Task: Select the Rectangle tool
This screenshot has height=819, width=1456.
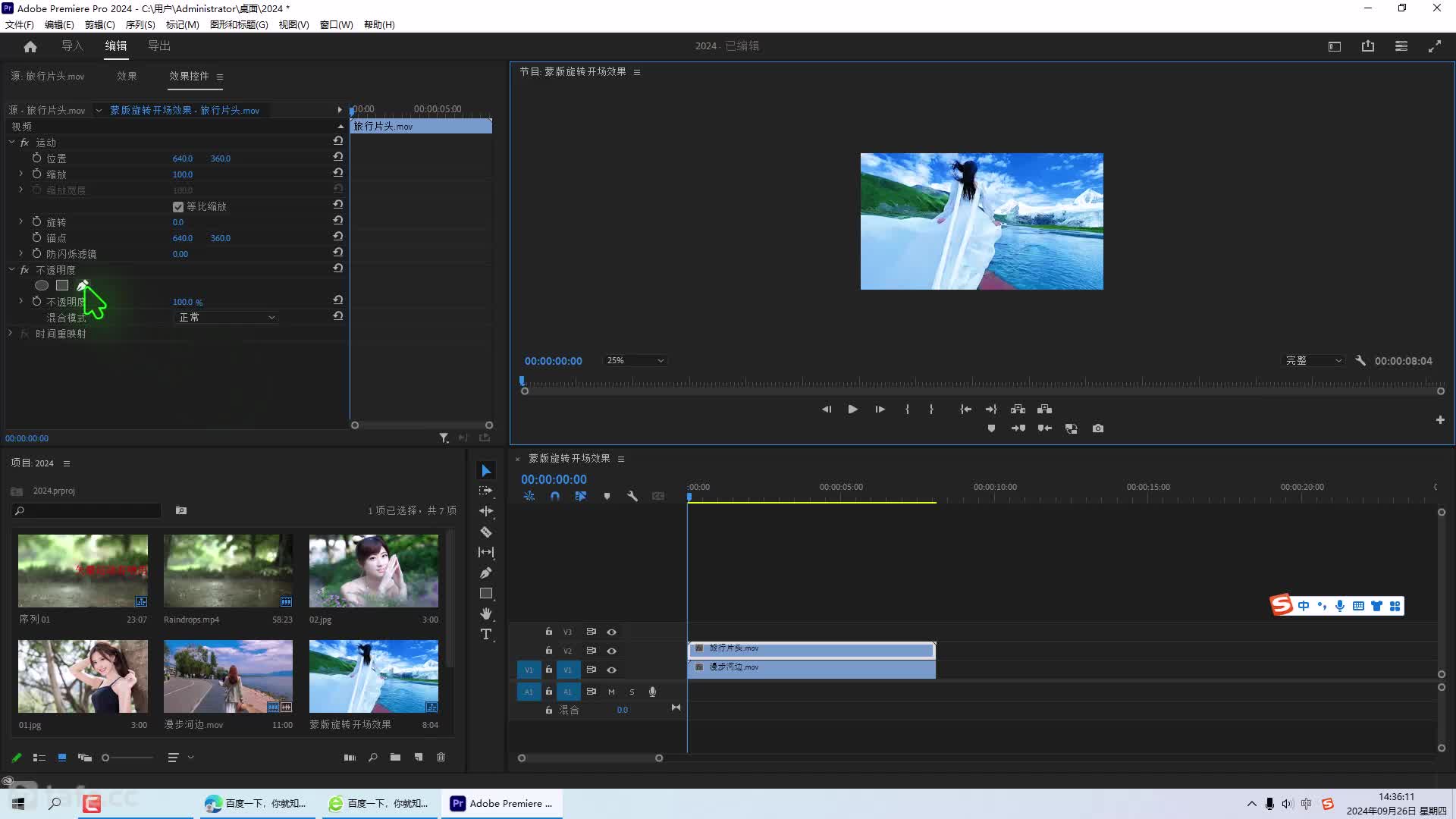Action: click(486, 593)
